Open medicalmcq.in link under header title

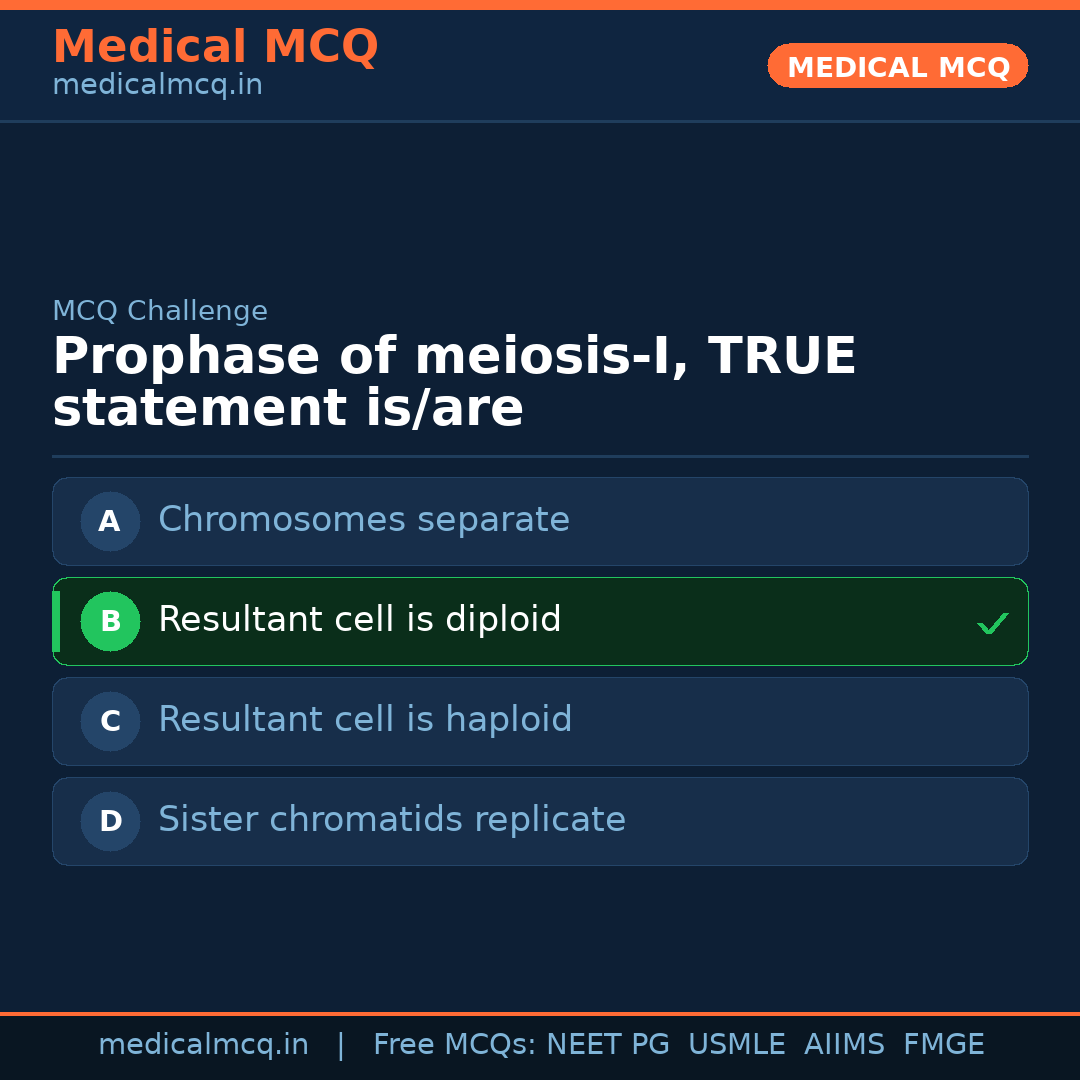click(157, 86)
